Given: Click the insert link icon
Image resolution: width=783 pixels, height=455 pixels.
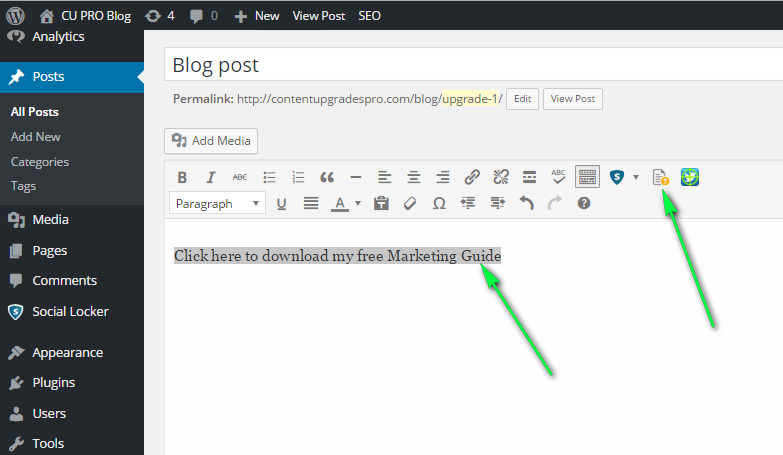Looking at the screenshot, I should 472,177.
